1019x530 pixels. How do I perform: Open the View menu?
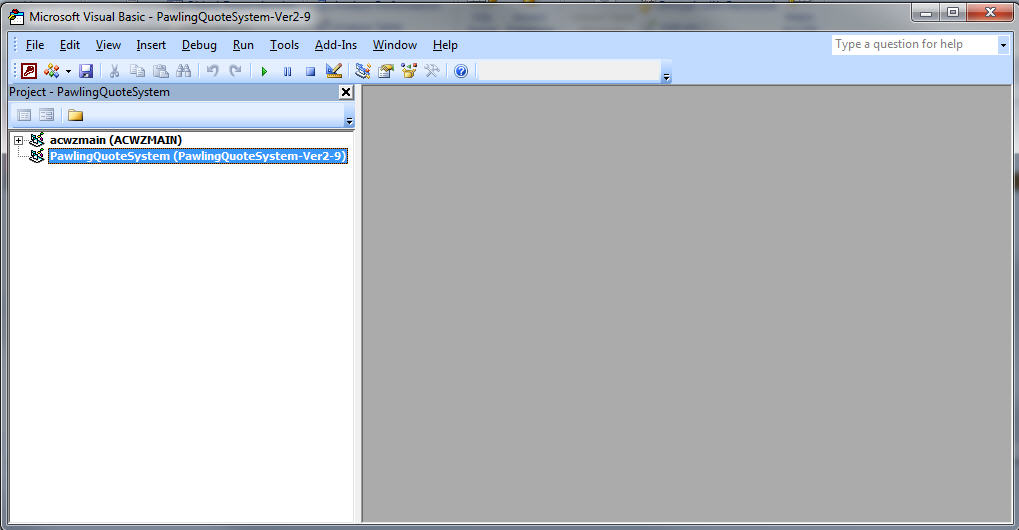pos(108,45)
